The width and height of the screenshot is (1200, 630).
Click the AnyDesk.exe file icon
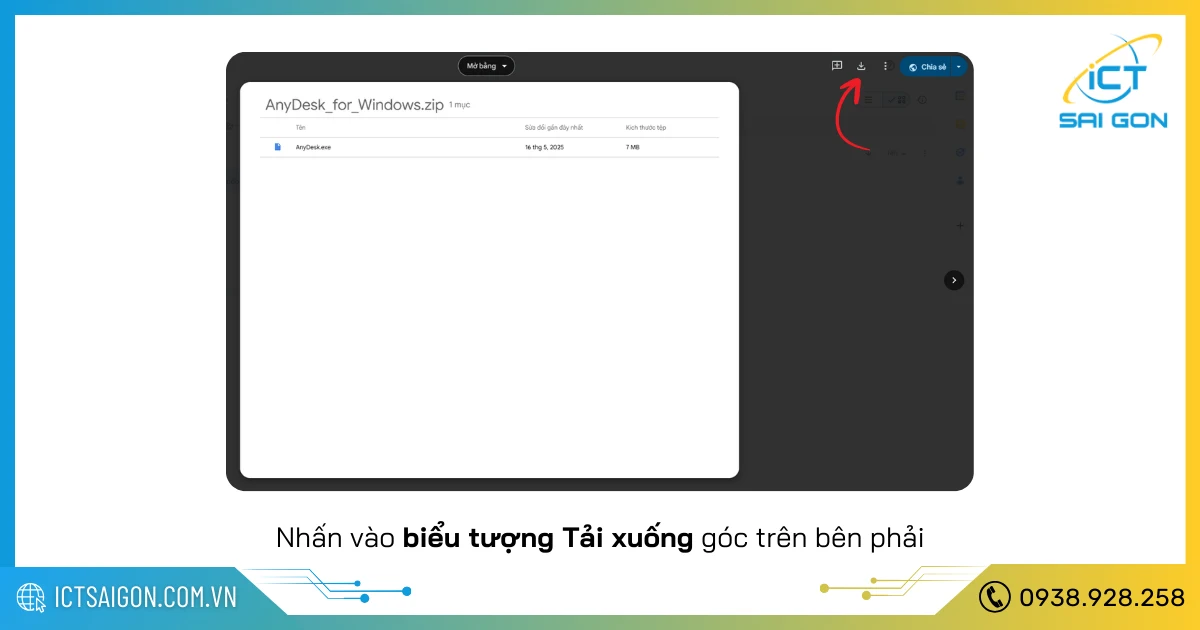278,147
